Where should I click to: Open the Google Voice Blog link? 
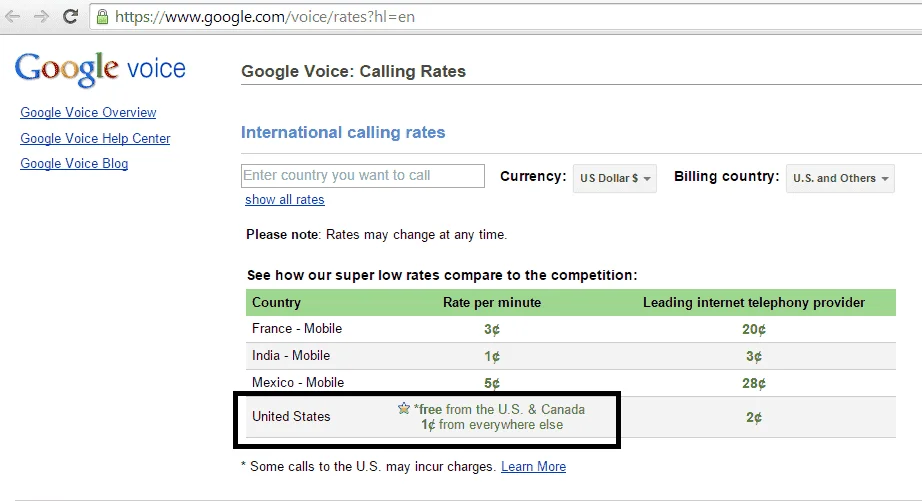74,163
